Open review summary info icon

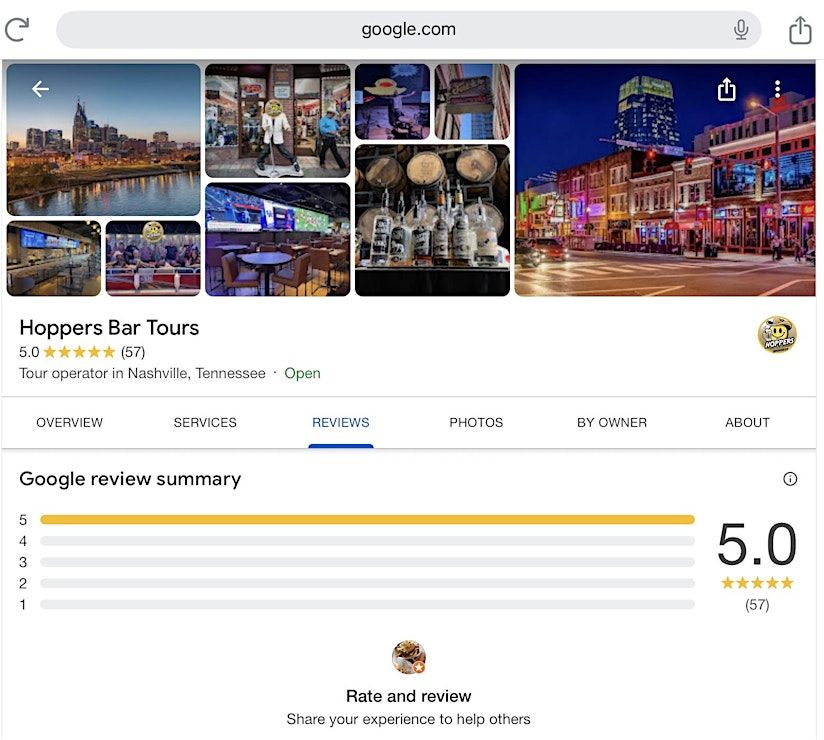(x=790, y=479)
